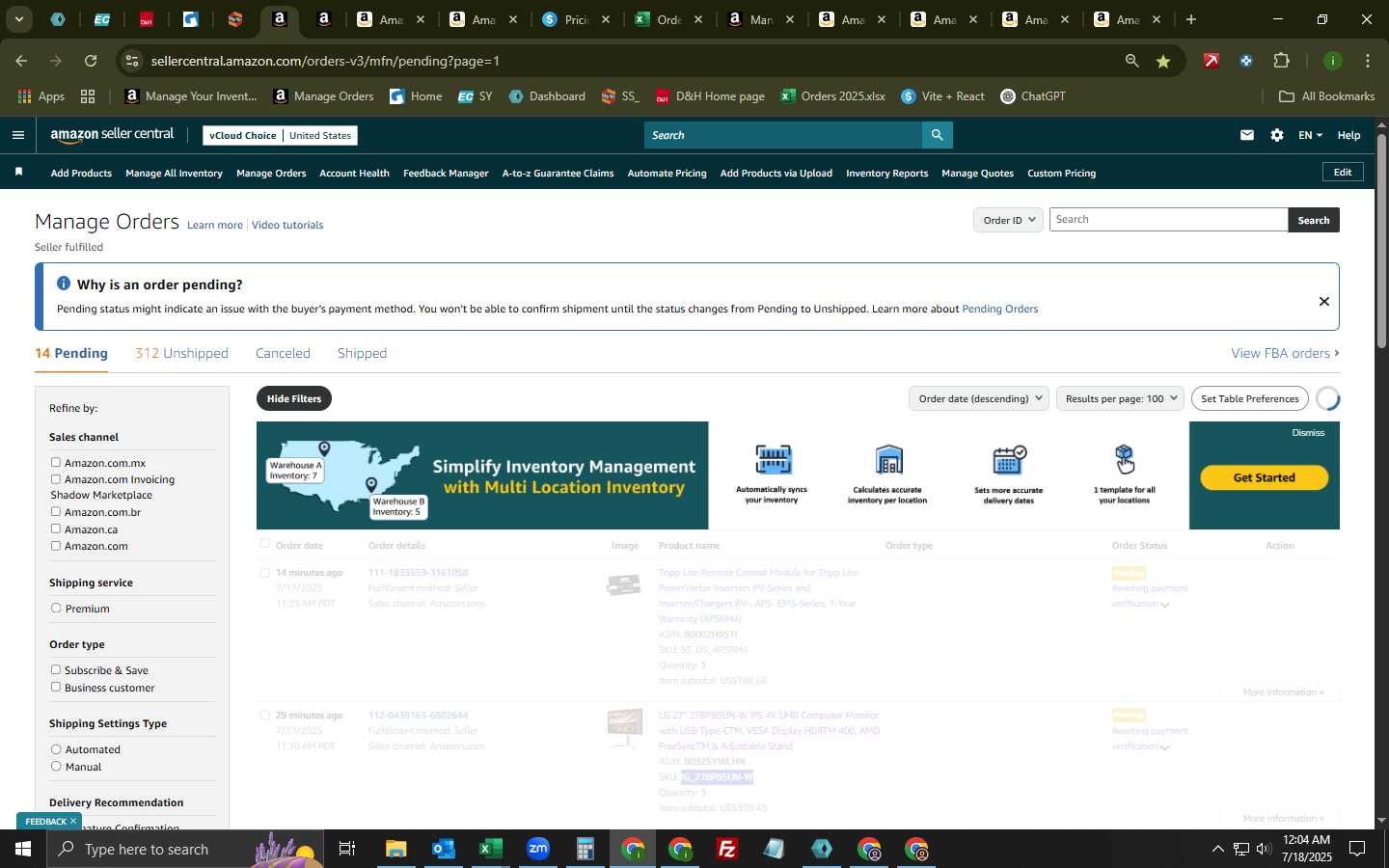Open Manage All Inventory menu item

[x=174, y=173]
